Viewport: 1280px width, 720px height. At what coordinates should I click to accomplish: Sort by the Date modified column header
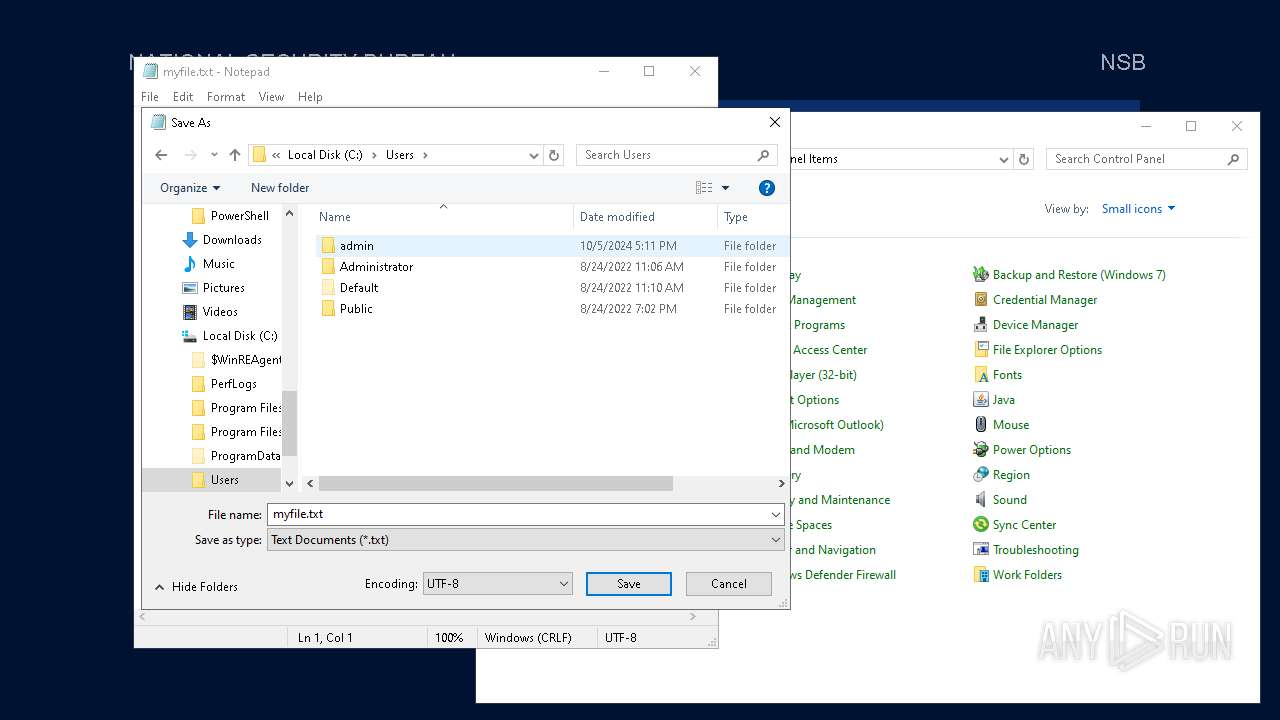pyautogui.click(x=617, y=217)
